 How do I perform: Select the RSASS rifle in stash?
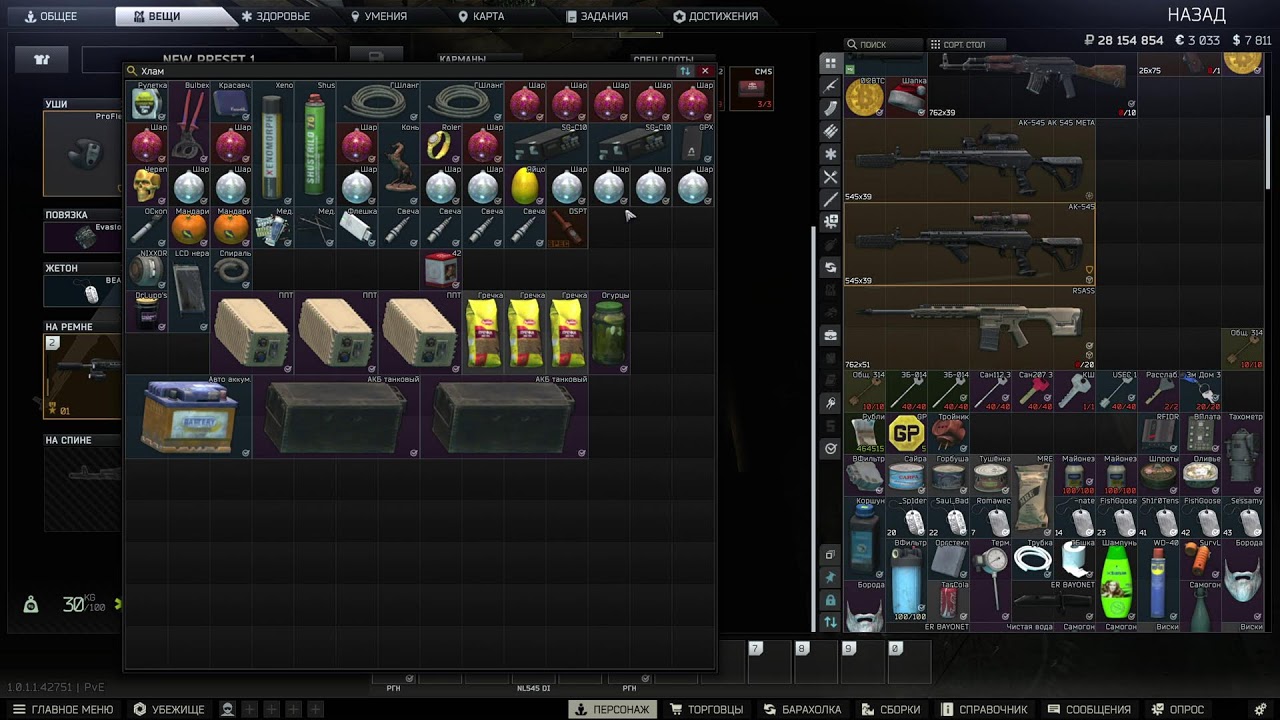pyautogui.click(x=970, y=328)
